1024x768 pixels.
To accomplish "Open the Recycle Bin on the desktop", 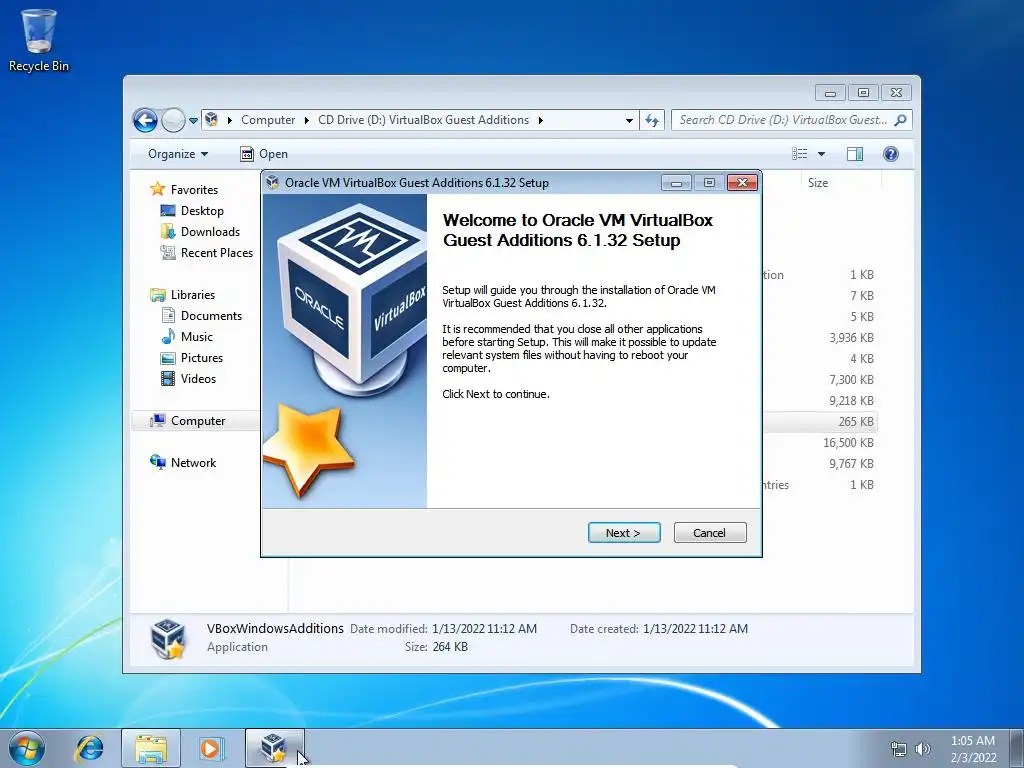I will 39,40.
